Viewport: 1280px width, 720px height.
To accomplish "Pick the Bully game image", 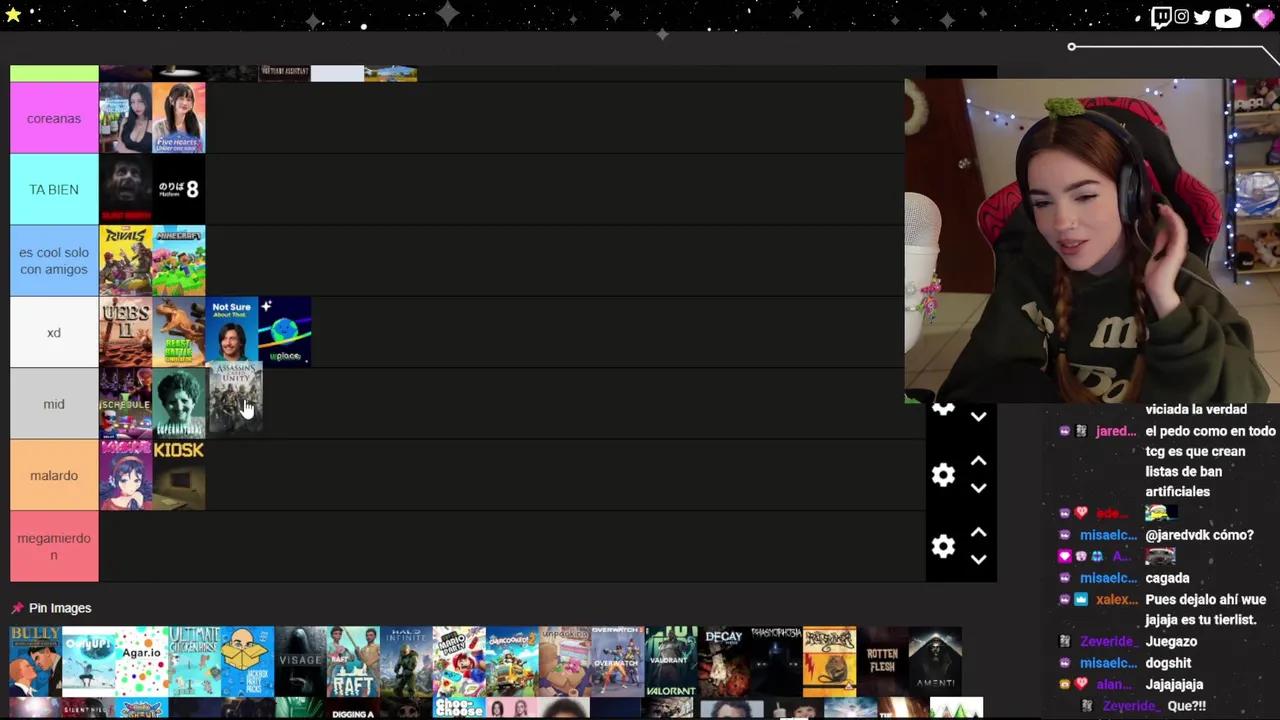I will tap(35, 662).
